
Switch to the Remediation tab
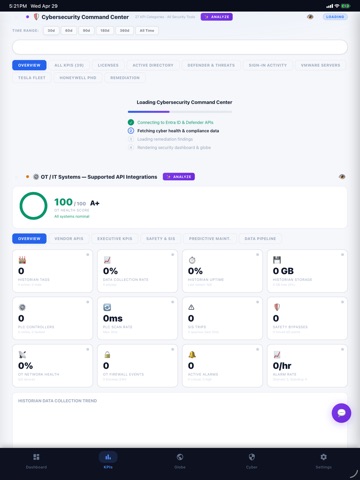(x=125, y=78)
